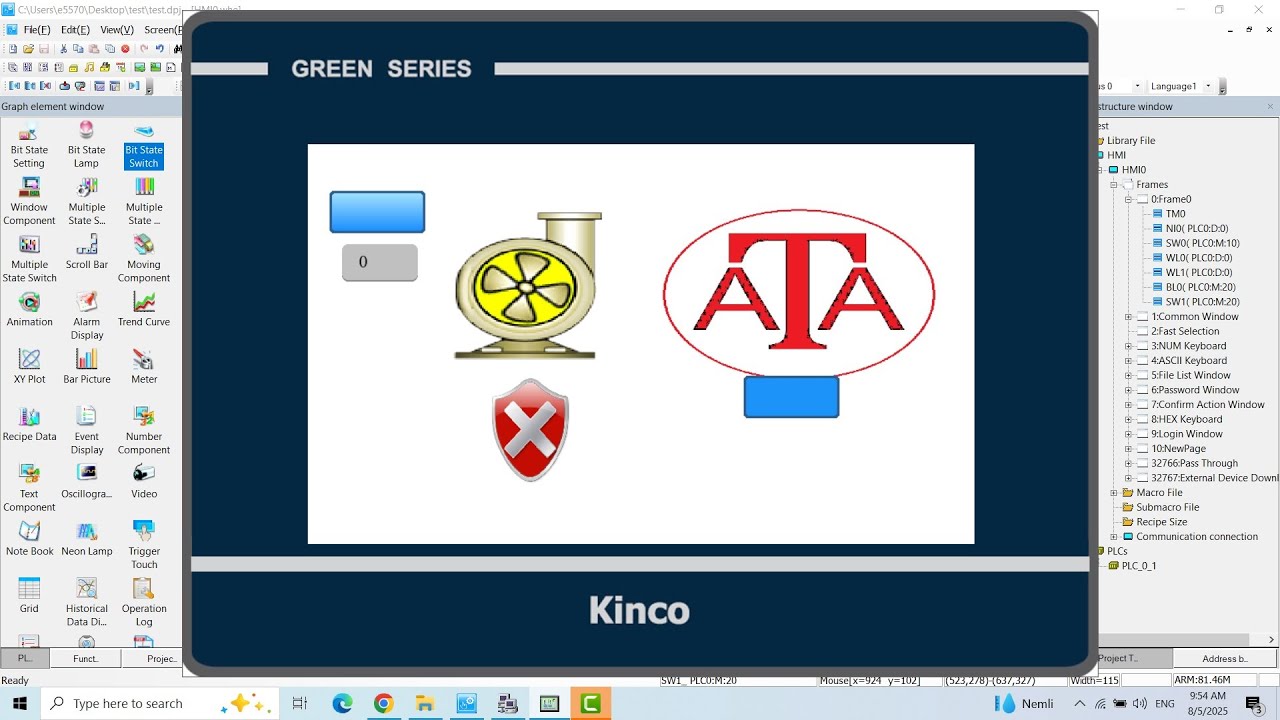
Task: Switch to the Address b.. tab
Action: (1225, 658)
